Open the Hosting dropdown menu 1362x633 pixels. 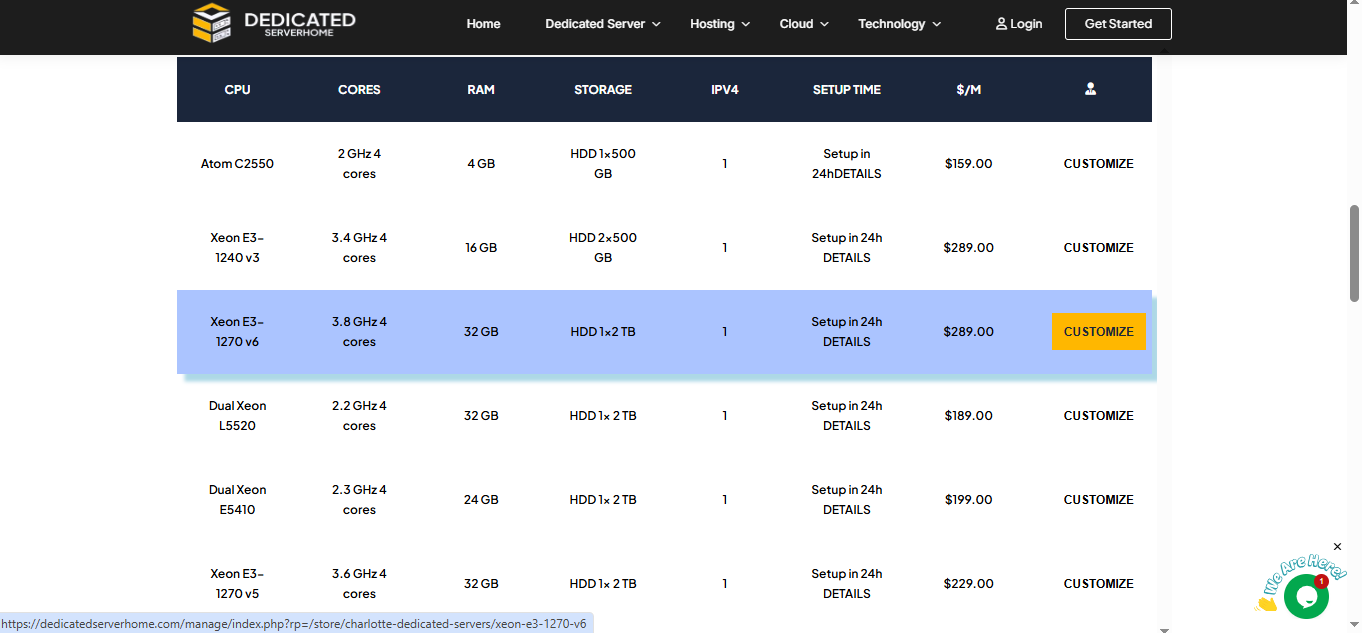tap(720, 24)
